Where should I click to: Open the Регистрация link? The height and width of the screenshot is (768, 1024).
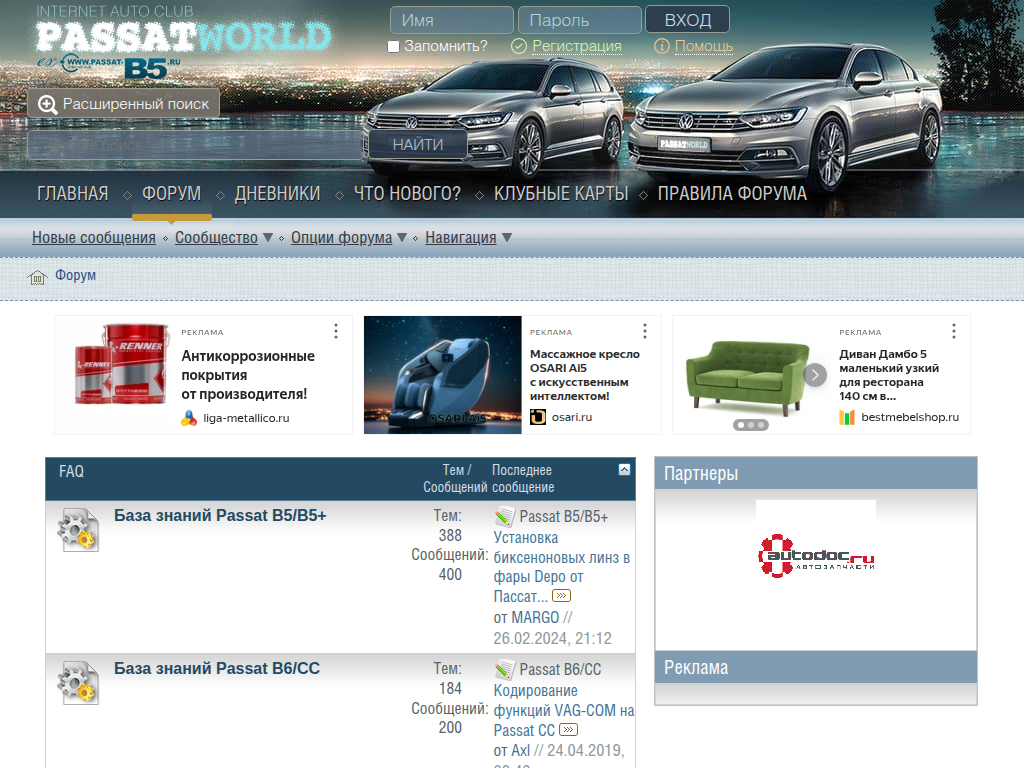[576, 46]
